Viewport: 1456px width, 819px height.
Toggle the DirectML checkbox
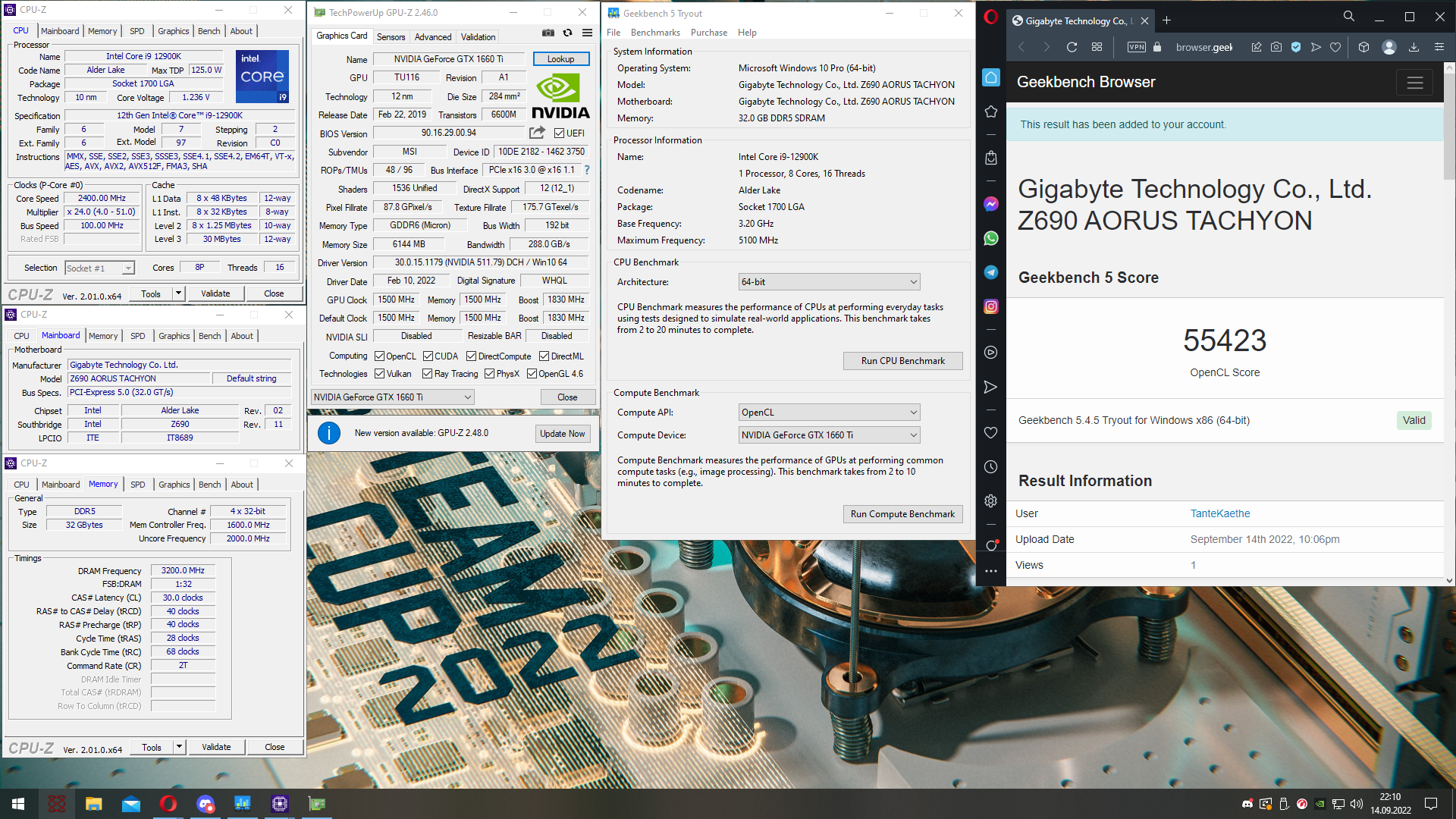544,356
